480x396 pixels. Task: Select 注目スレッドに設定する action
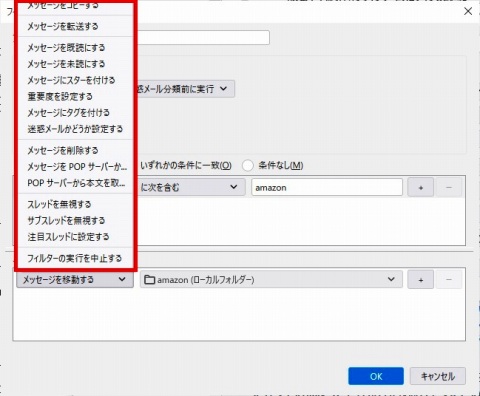(75, 237)
